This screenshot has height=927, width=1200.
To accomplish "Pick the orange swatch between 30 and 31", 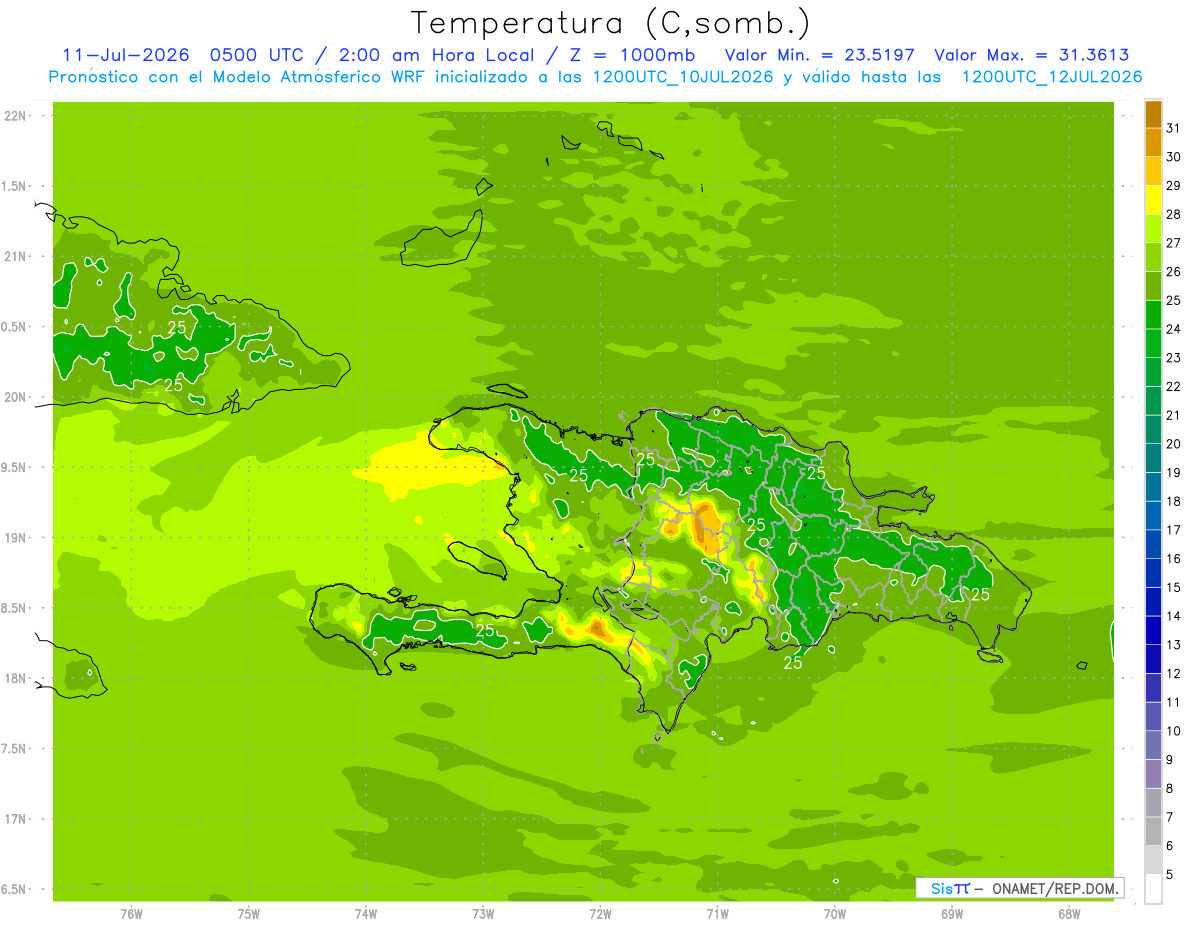I will (1153, 142).
